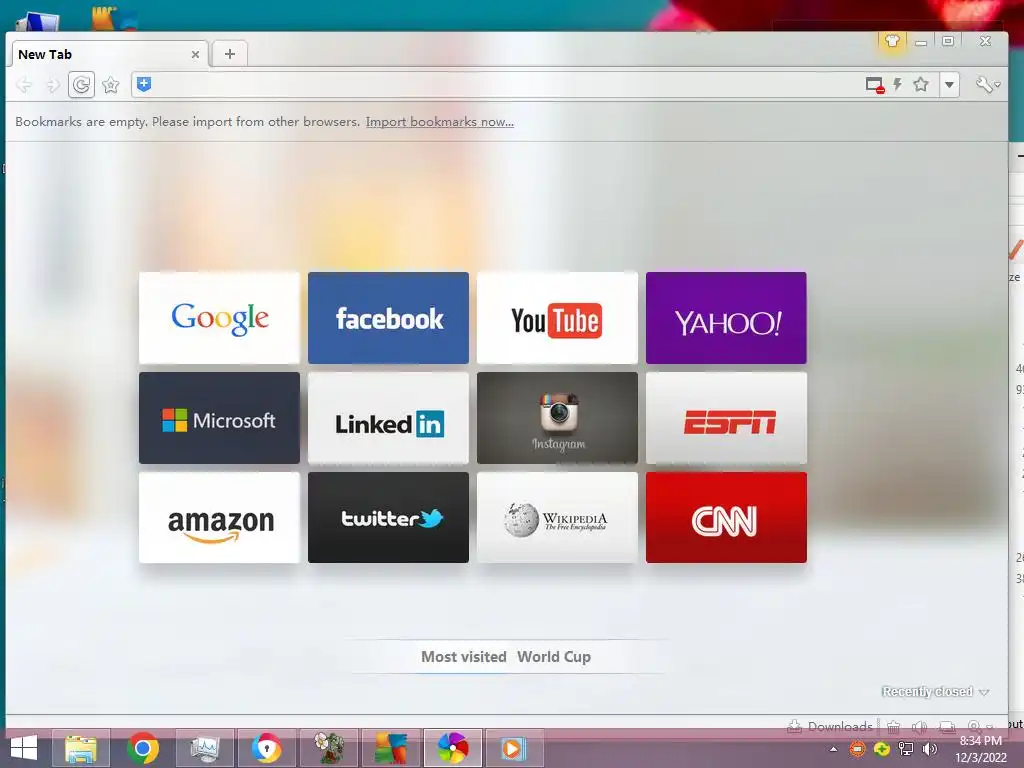Open the Wikipedia speed dial tile
Screen dimensions: 1024x768
[x=557, y=517]
